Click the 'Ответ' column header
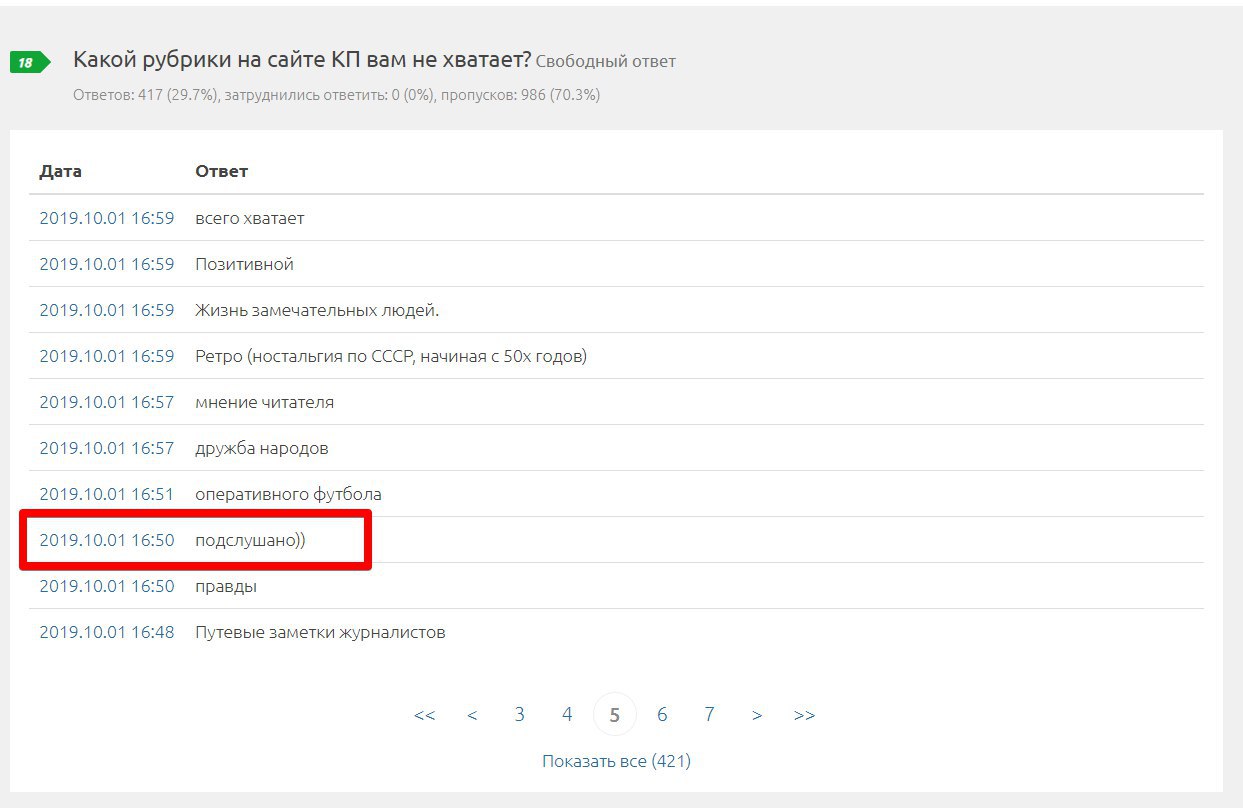Image resolution: width=1243 pixels, height=808 pixels. (x=221, y=171)
